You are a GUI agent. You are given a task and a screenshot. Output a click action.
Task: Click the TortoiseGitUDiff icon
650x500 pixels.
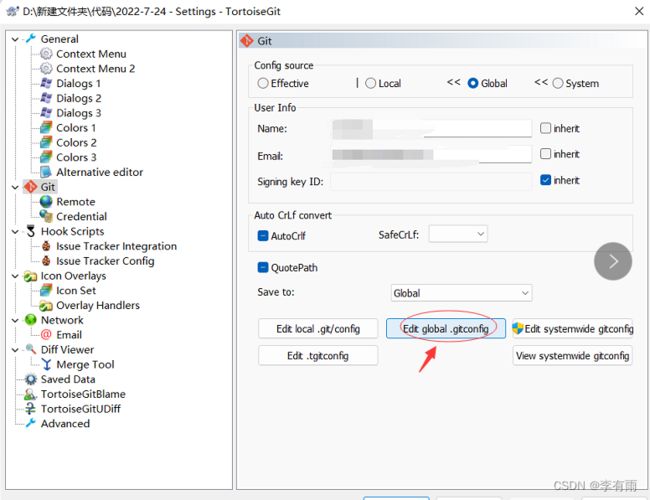pyautogui.click(x=31, y=409)
